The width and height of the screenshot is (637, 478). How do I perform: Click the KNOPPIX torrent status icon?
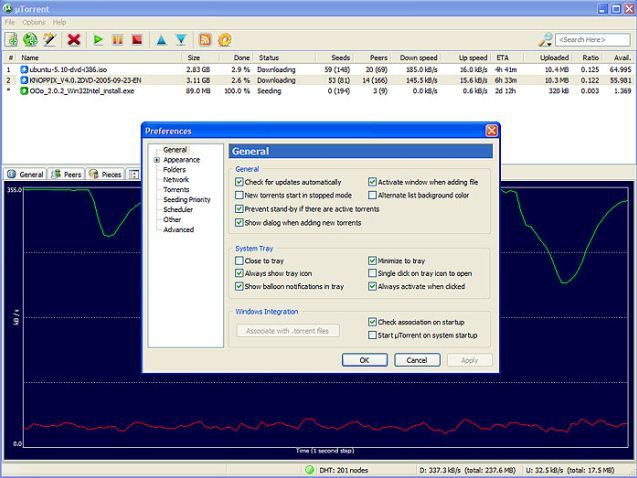coord(24,80)
